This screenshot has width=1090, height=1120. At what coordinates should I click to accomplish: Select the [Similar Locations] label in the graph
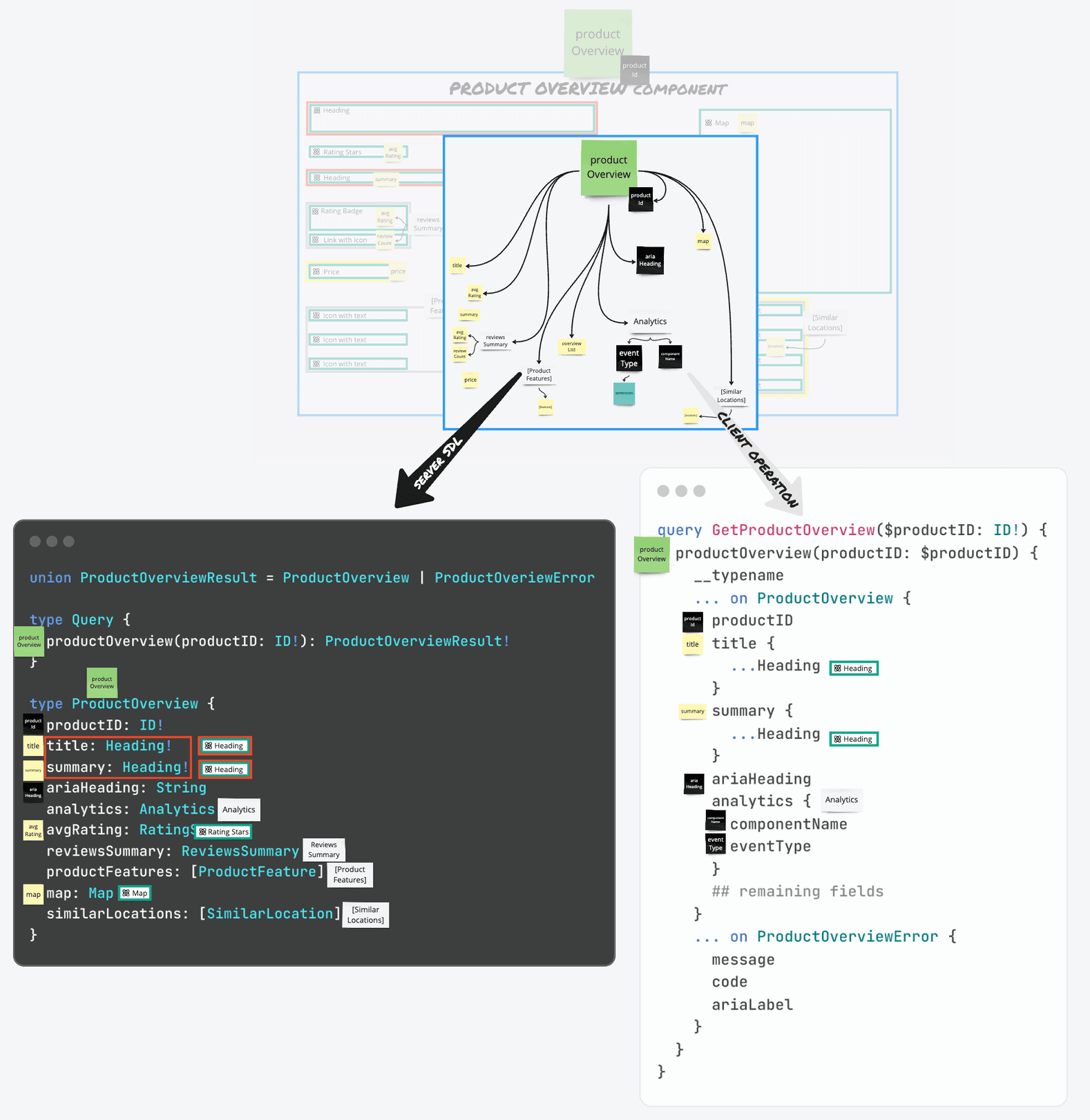(x=731, y=396)
